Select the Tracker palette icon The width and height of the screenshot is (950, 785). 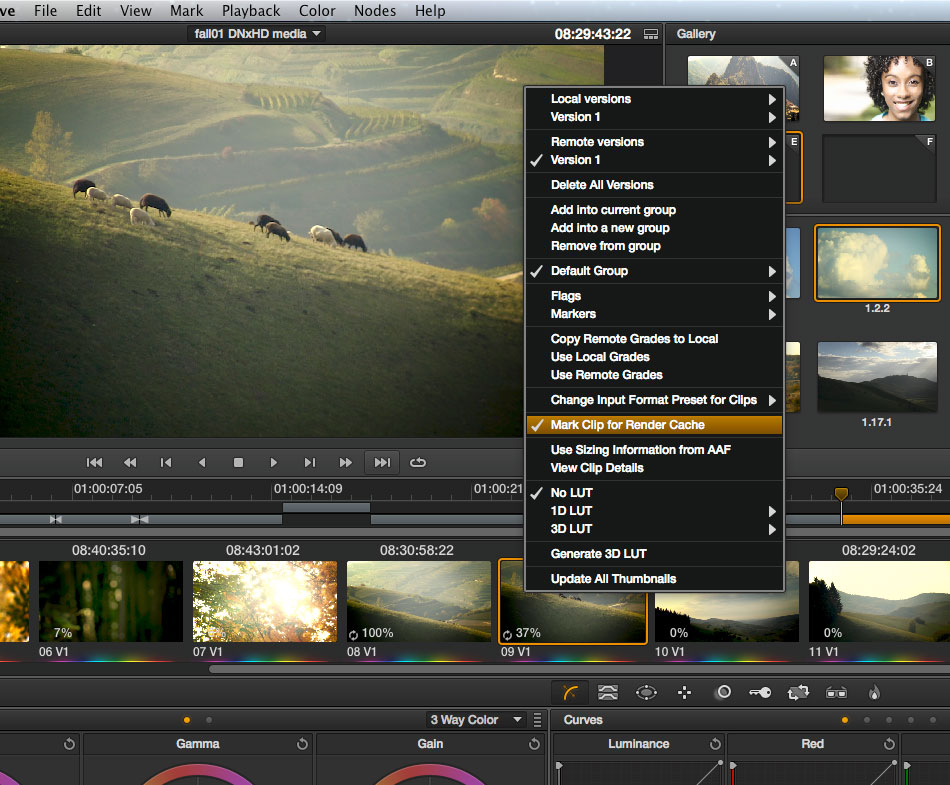(683, 692)
